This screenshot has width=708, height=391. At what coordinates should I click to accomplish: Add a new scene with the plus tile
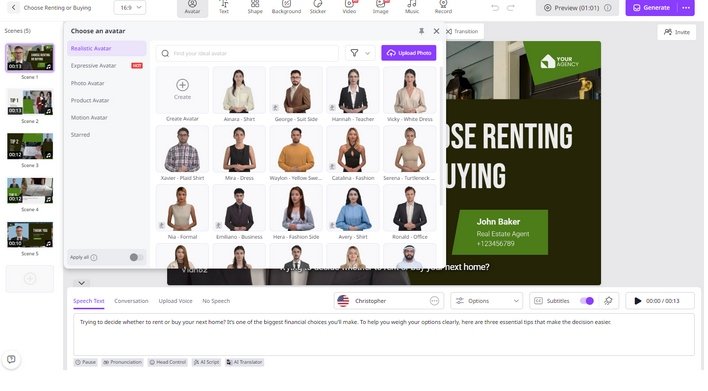point(30,279)
